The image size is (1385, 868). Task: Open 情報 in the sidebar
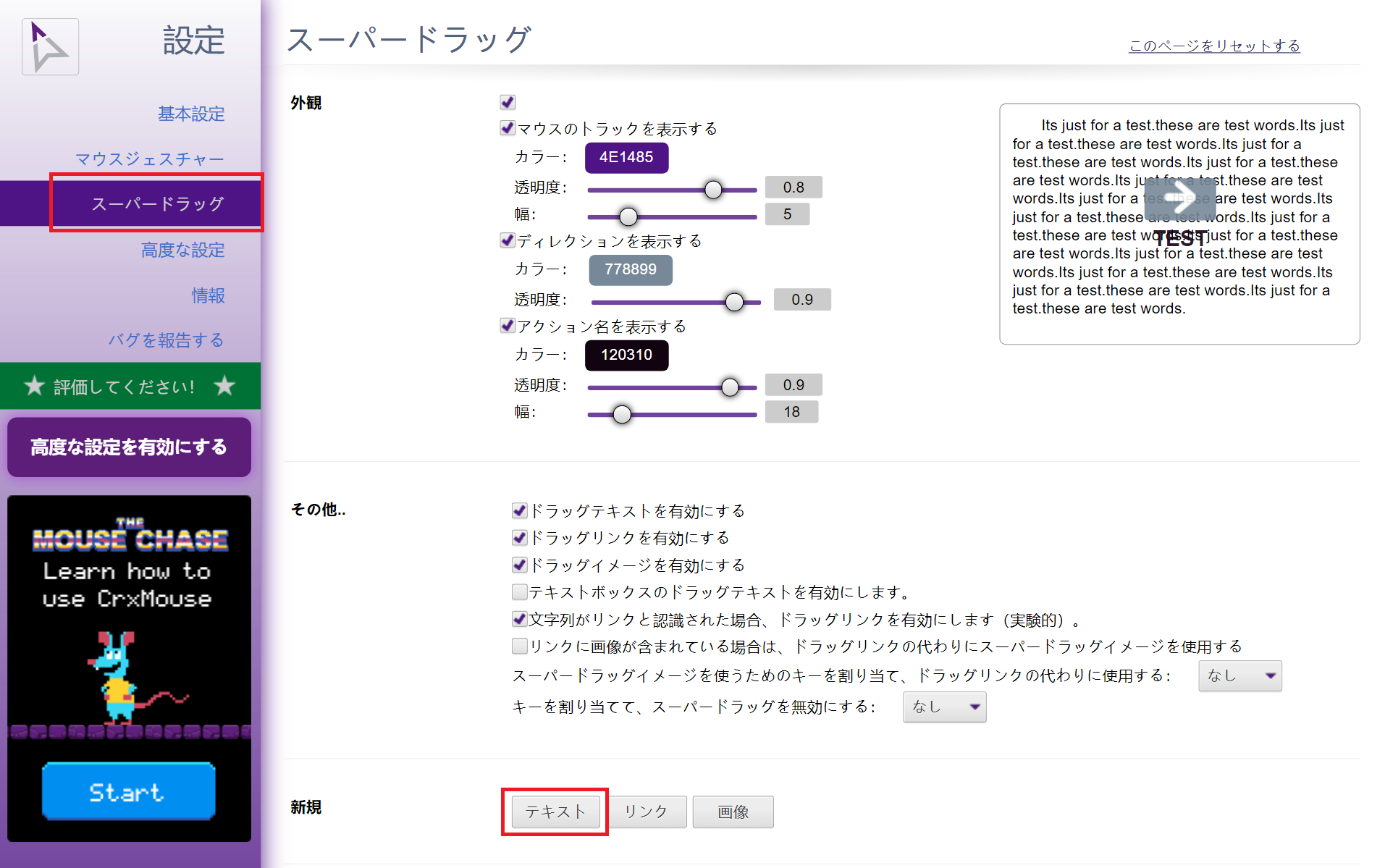(x=209, y=295)
